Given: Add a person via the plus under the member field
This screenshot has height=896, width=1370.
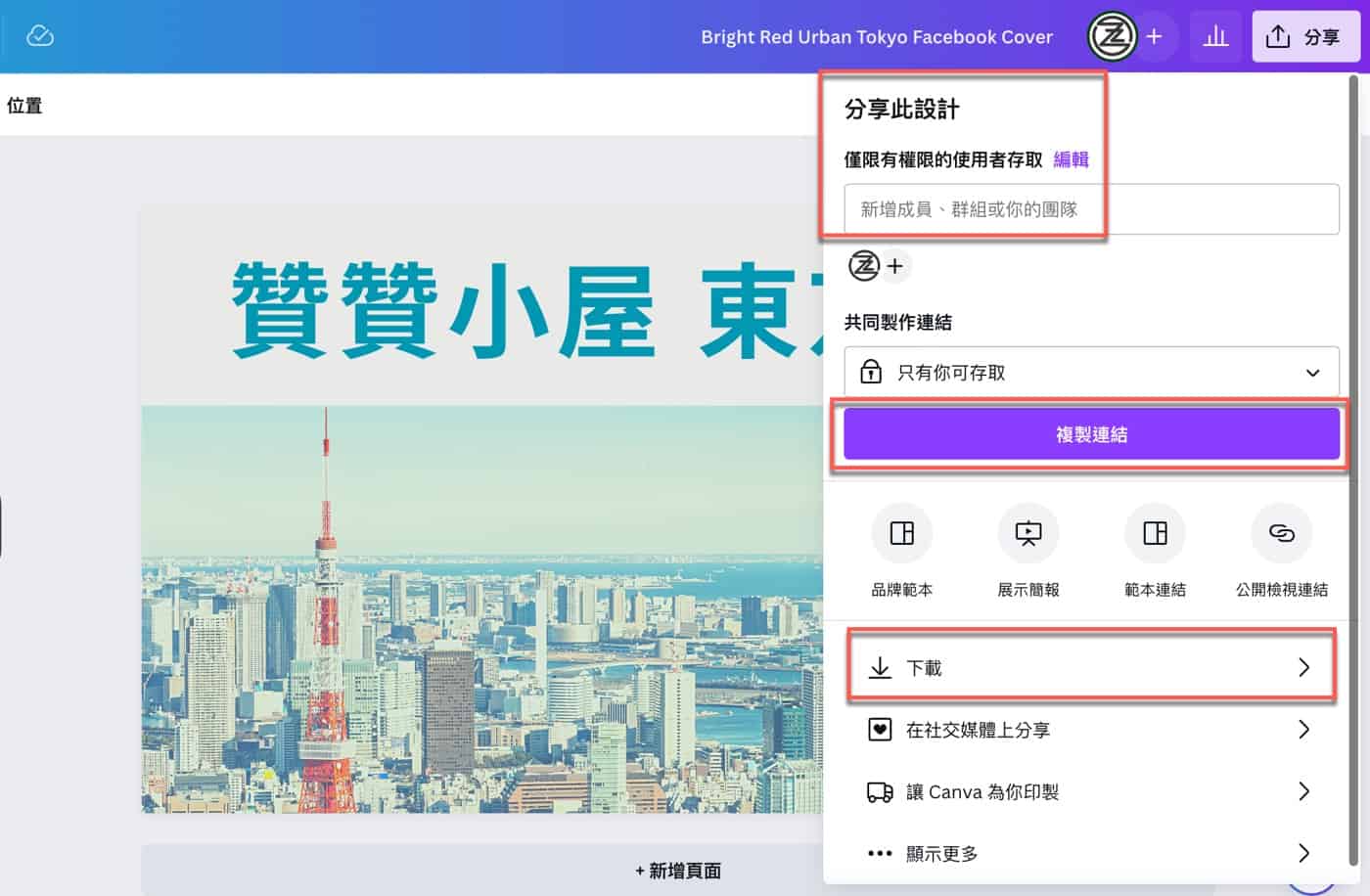Looking at the screenshot, I should point(894,266).
